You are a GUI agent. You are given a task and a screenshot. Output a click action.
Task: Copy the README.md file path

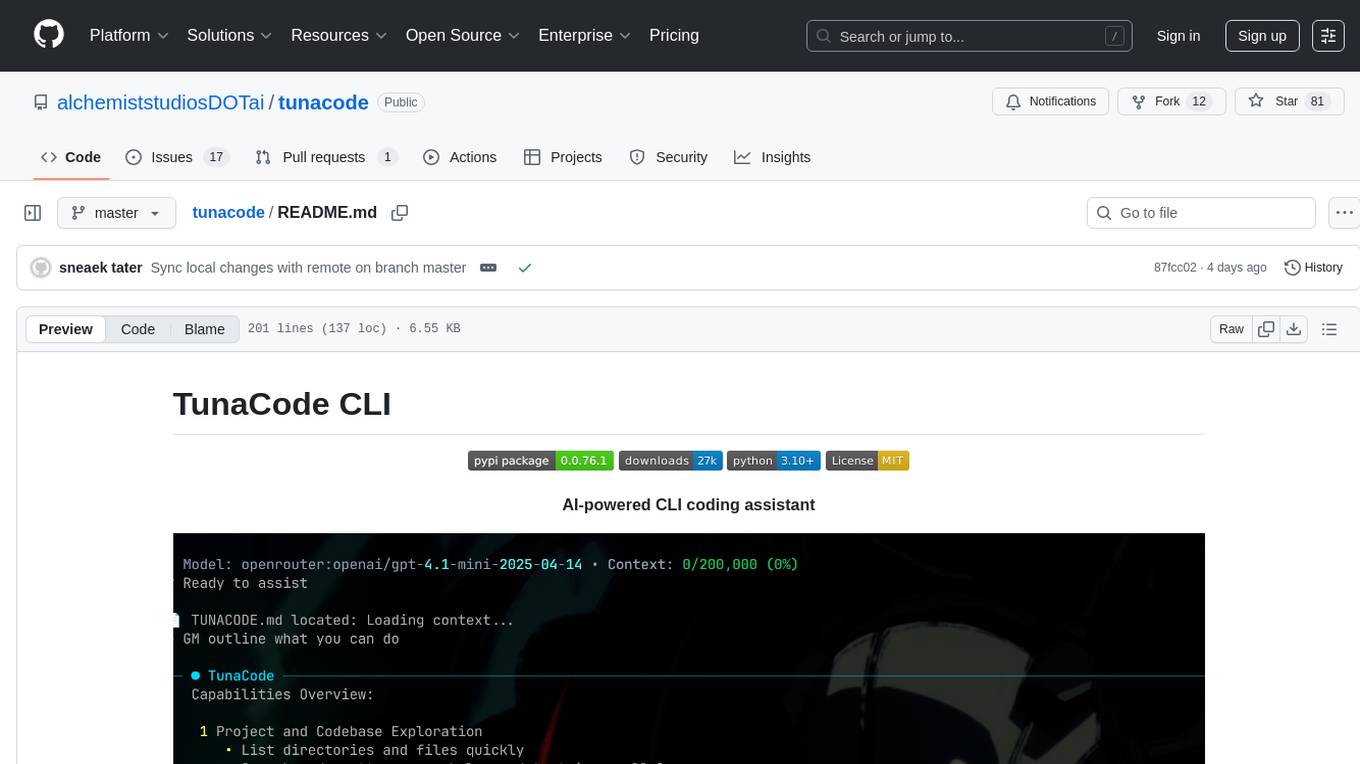(x=400, y=213)
